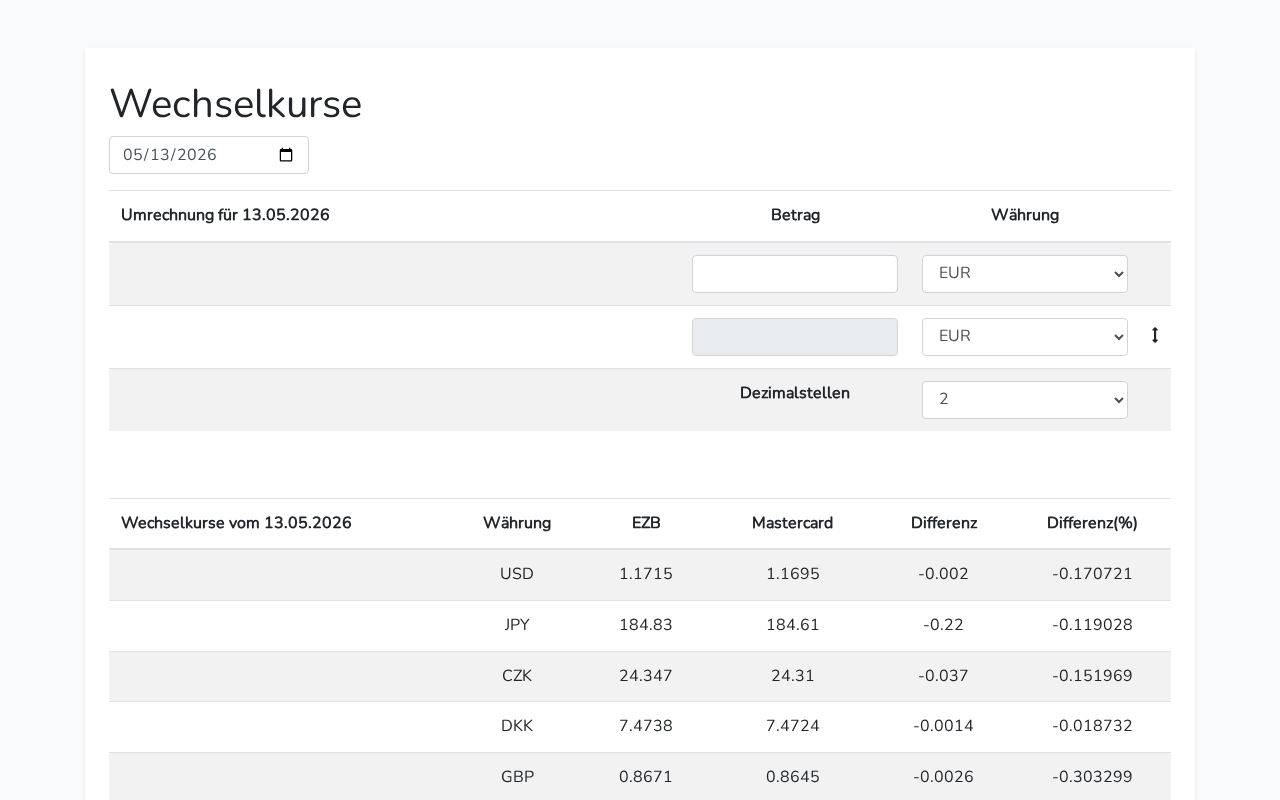The height and width of the screenshot is (800, 1280).
Task: Click the Differenz header in rates table
Action: point(944,523)
